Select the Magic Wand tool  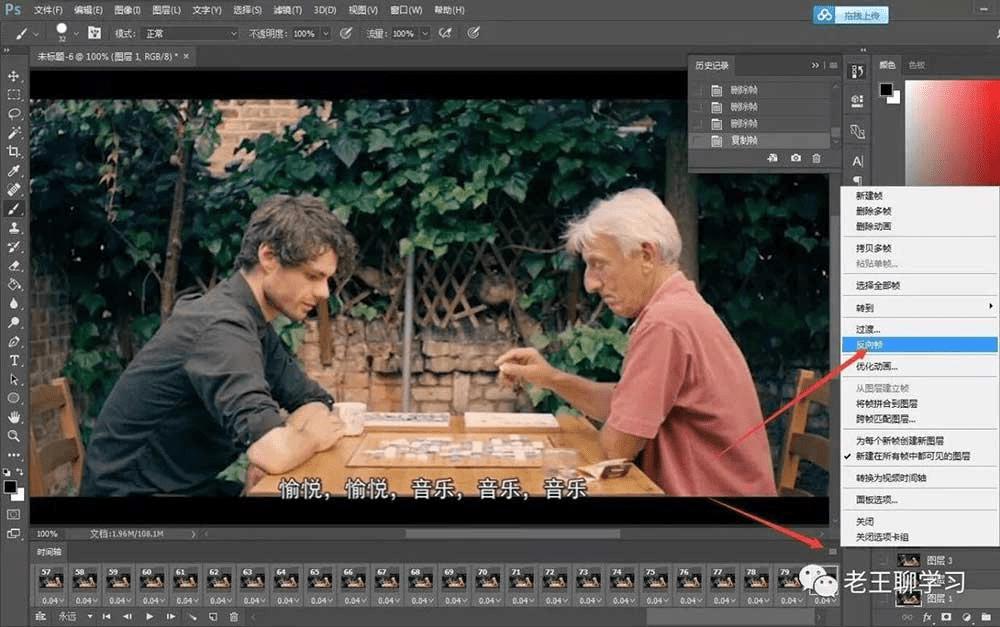coord(13,133)
